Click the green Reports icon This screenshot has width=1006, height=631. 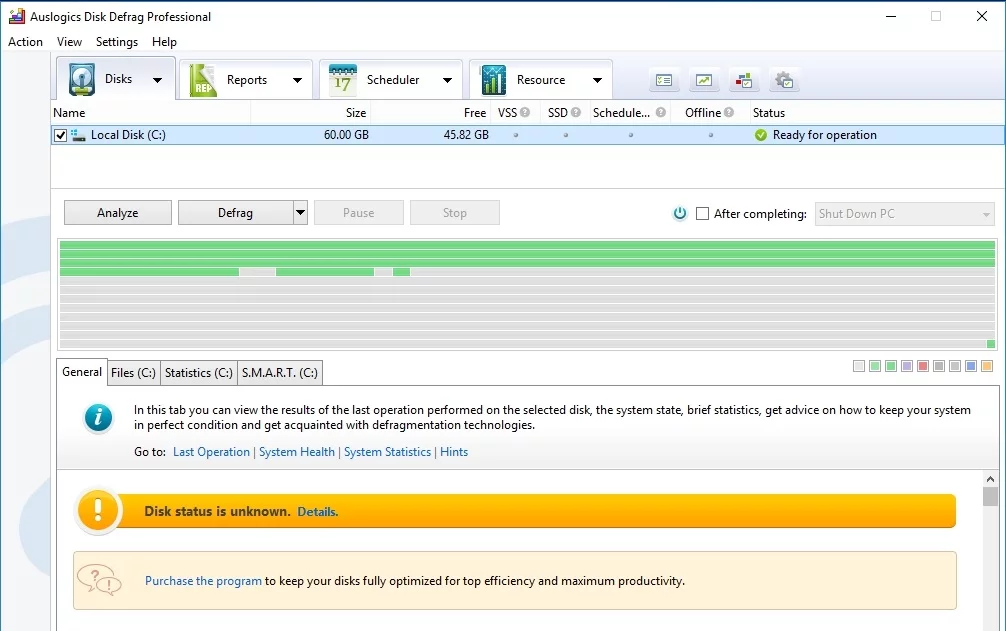[x=203, y=80]
